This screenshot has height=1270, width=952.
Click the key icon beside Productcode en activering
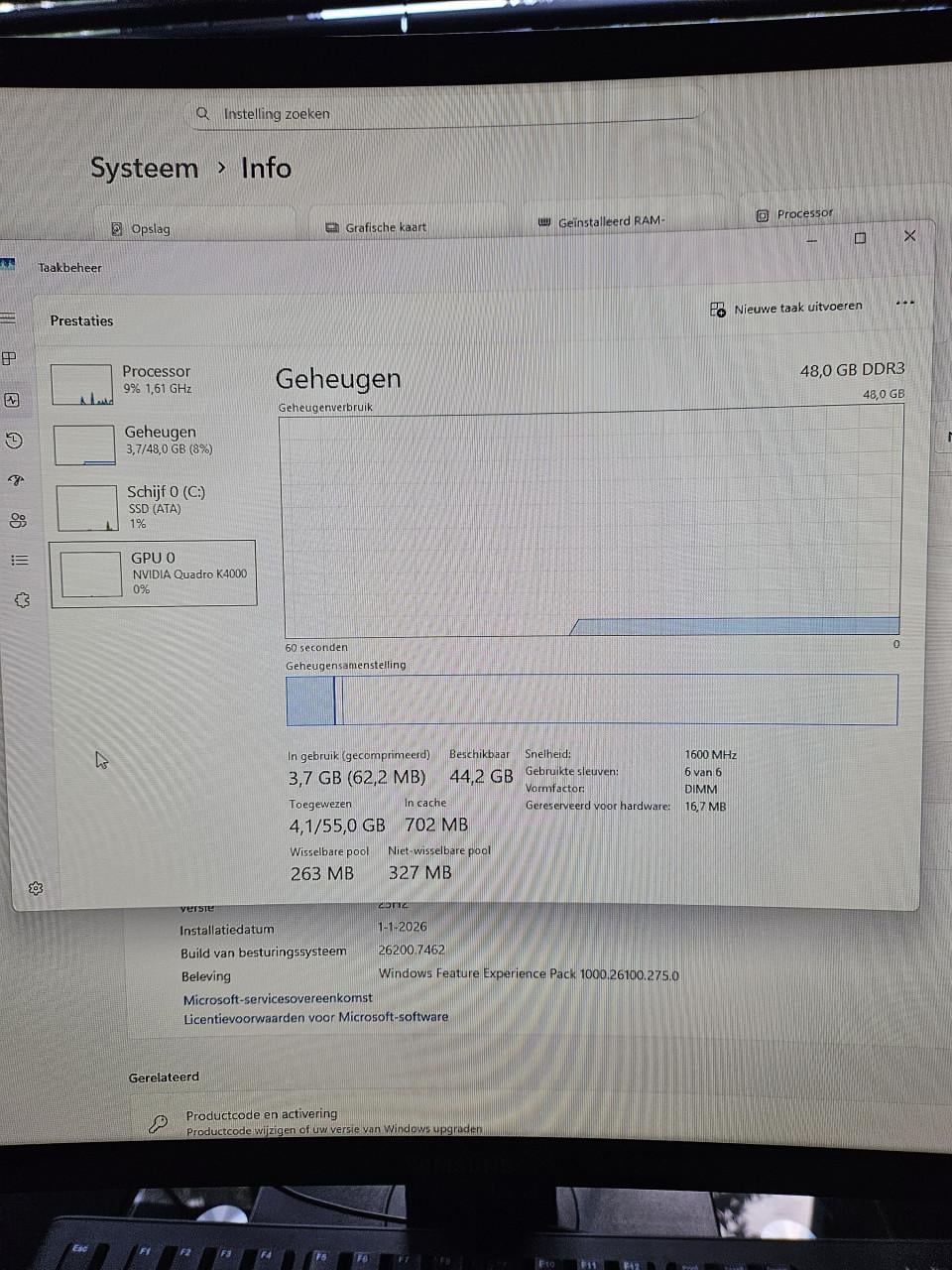(158, 1124)
